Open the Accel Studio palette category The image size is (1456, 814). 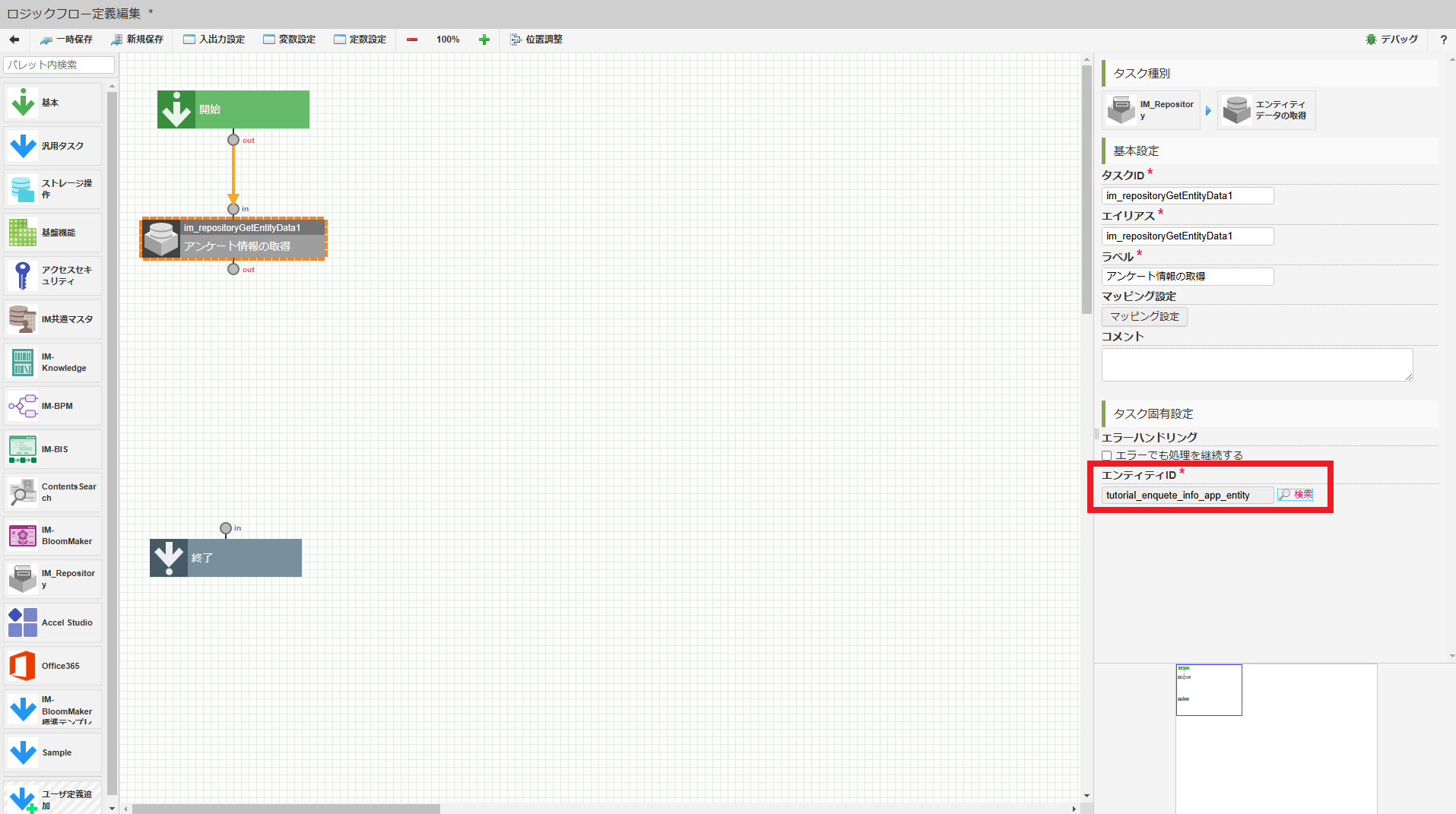[23, 622]
